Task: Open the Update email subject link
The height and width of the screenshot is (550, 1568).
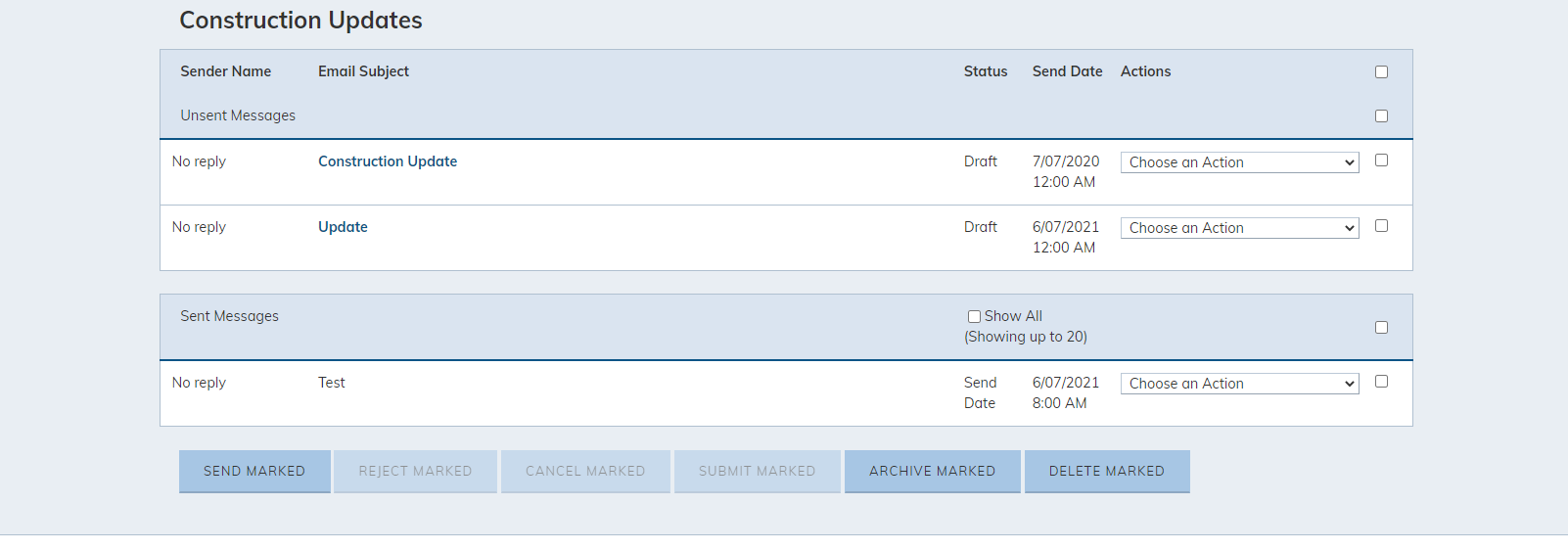Action: click(343, 227)
